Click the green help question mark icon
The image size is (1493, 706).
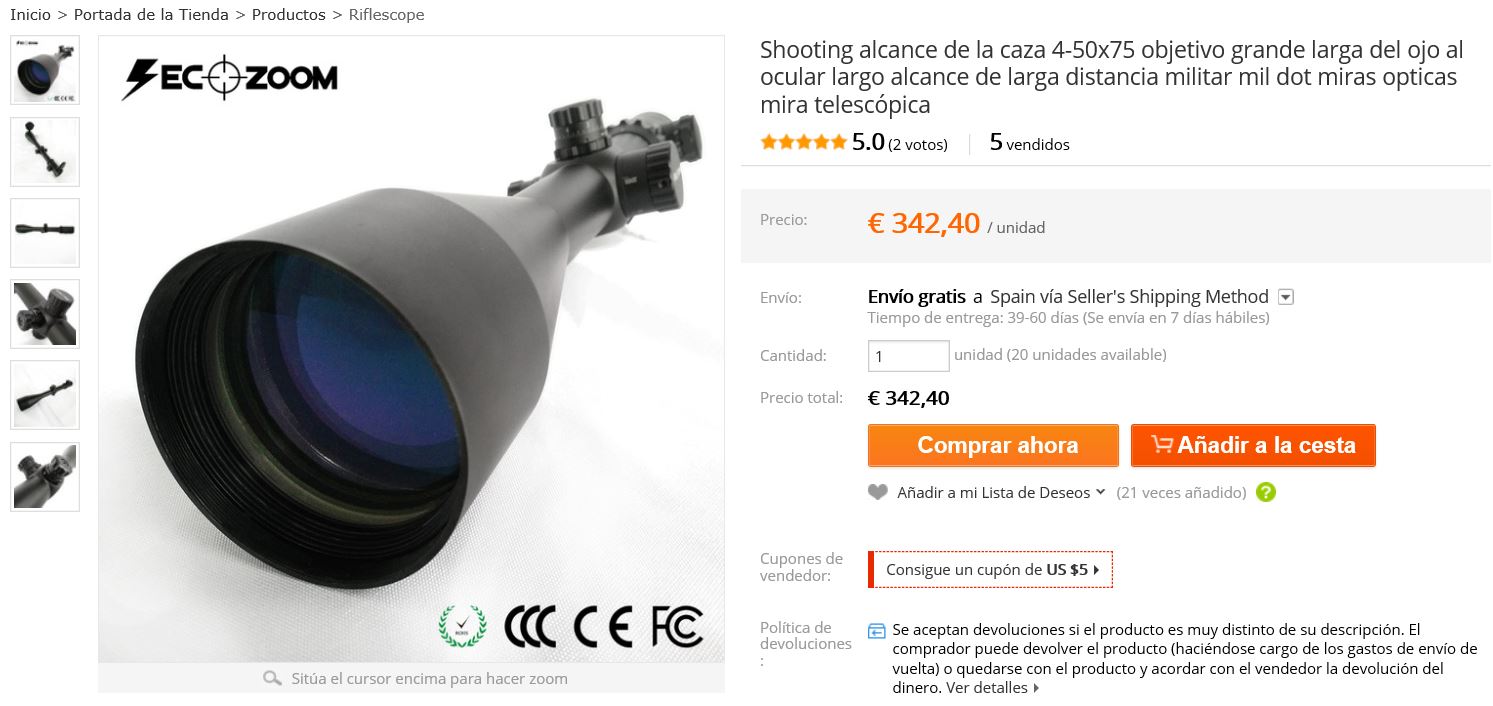pyautogui.click(x=1266, y=492)
